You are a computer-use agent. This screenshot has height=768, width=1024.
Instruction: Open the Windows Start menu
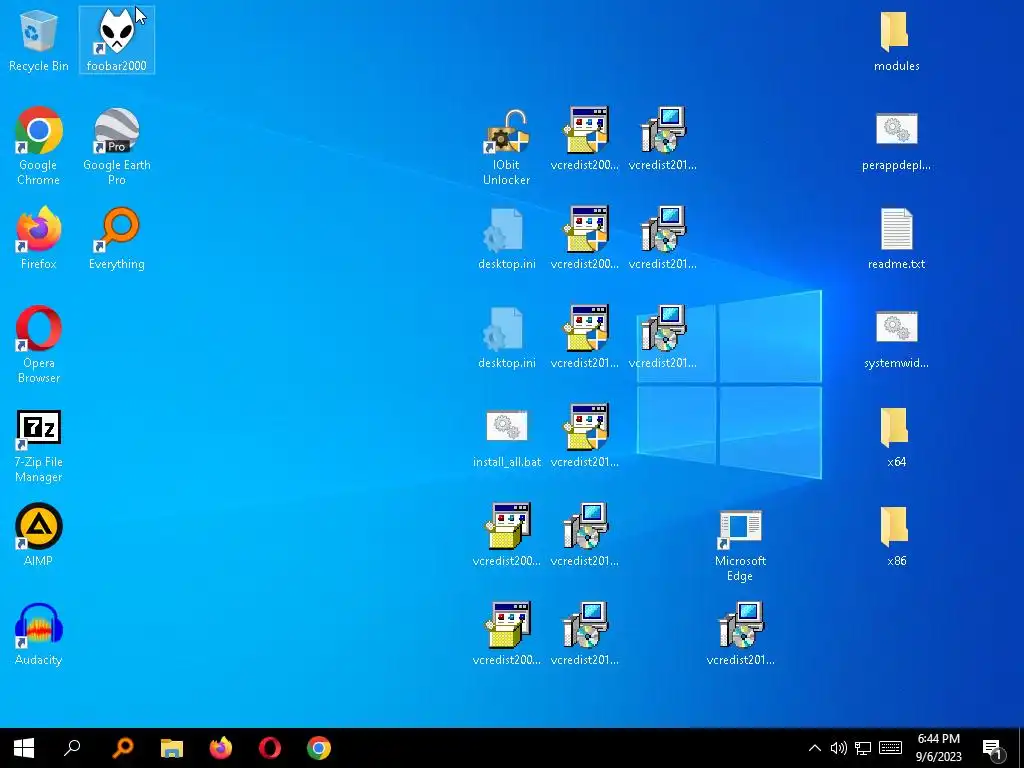coord(24,748)
